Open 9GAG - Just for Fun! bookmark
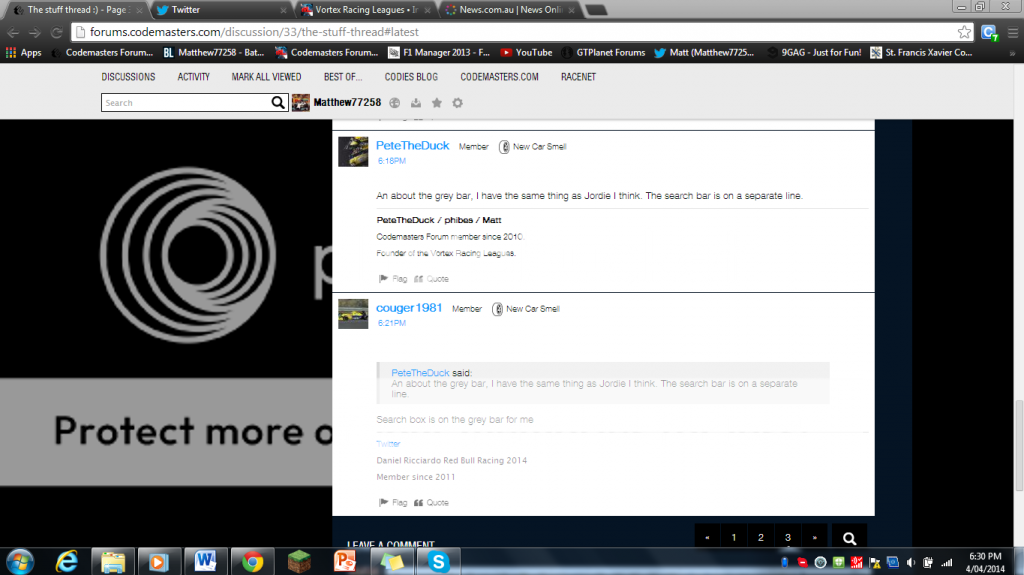Viewport: 1024px width, 575px height. point(814,53)
